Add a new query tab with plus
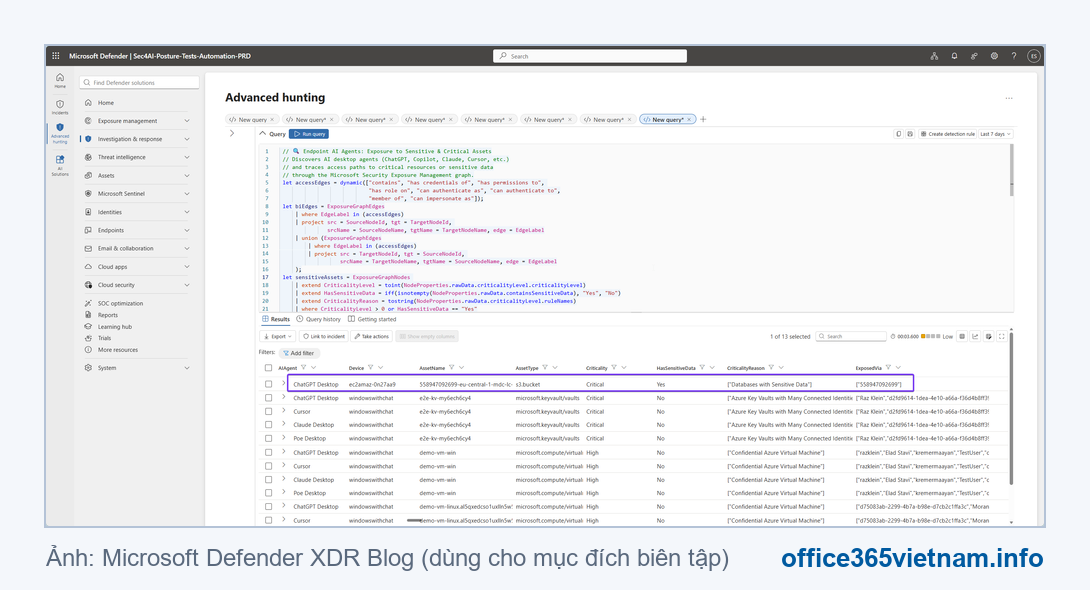 click(x=703, y=120)
